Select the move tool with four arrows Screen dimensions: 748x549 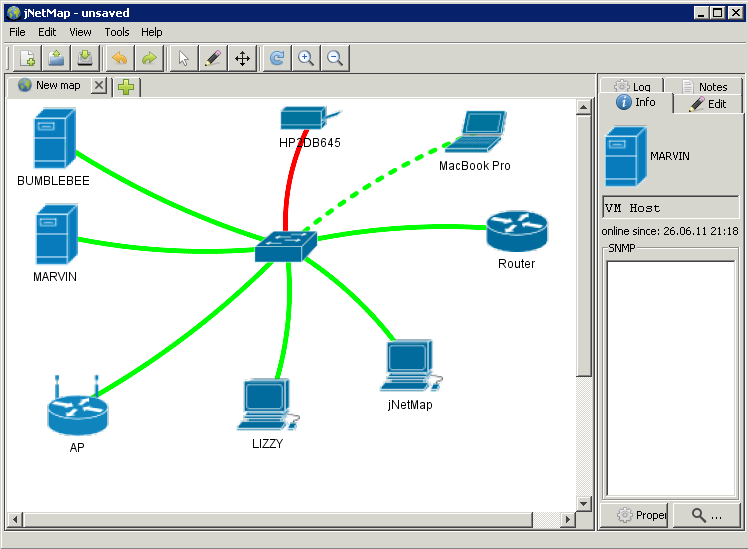pyautogui.click(x=242, y=59)
